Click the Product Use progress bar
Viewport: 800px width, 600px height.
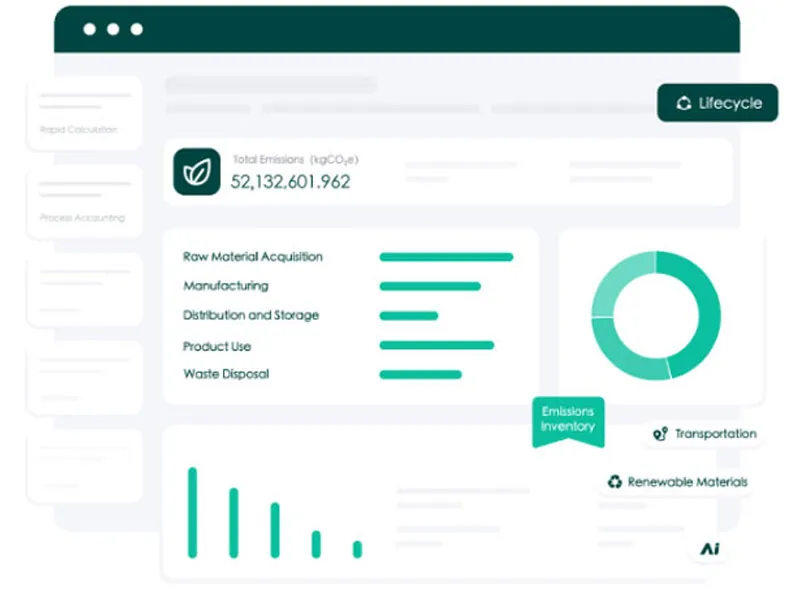[437, 346]
